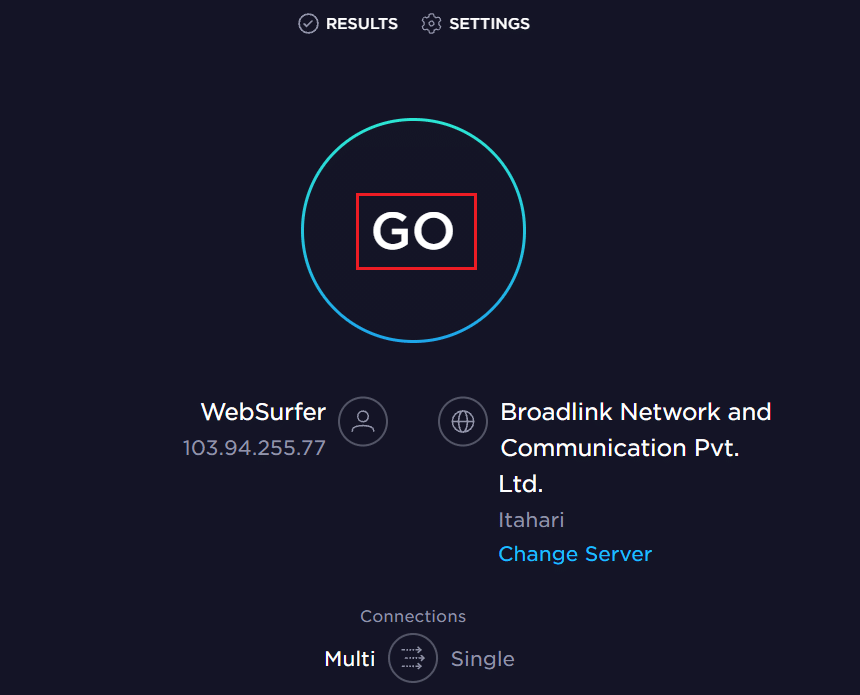Screen dimensions: 860x695
Task: Click the checkmark icon beside RESULTS
Action: pos(308,23)
